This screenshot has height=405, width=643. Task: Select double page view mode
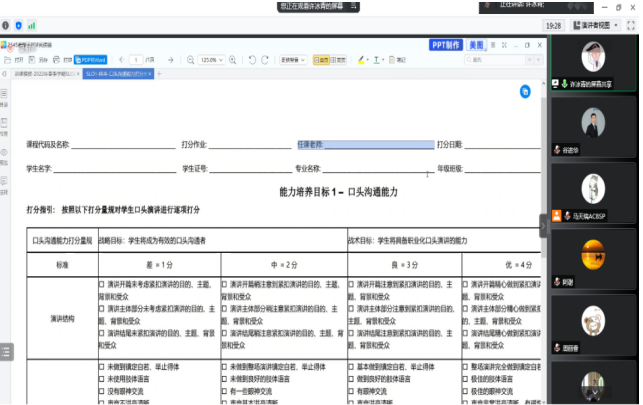pos(338,60)
